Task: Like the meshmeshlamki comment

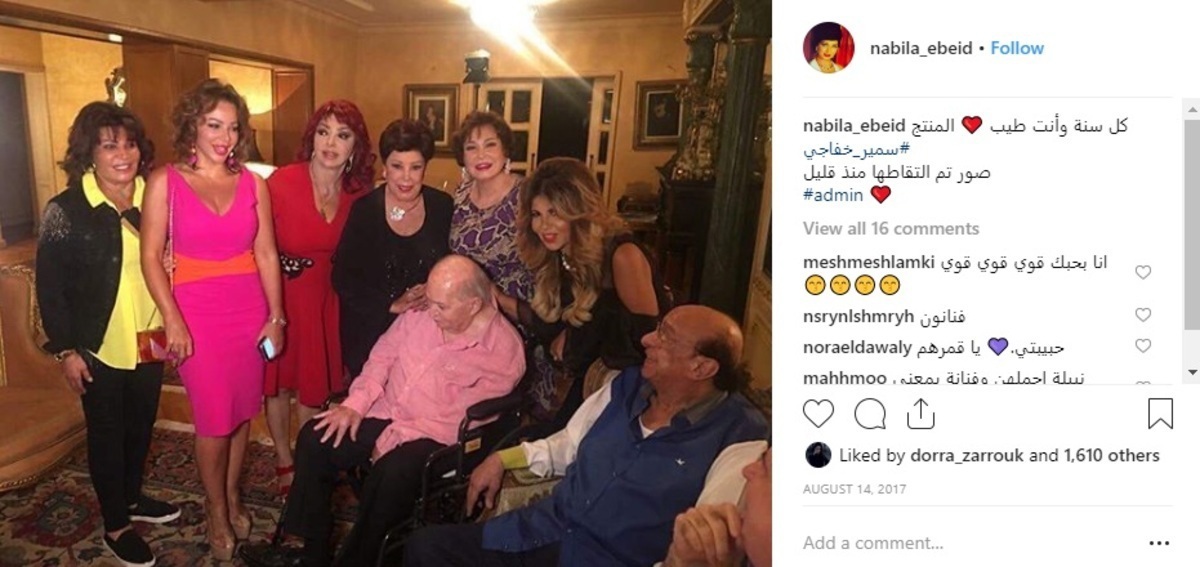Action: point(1143,272)
